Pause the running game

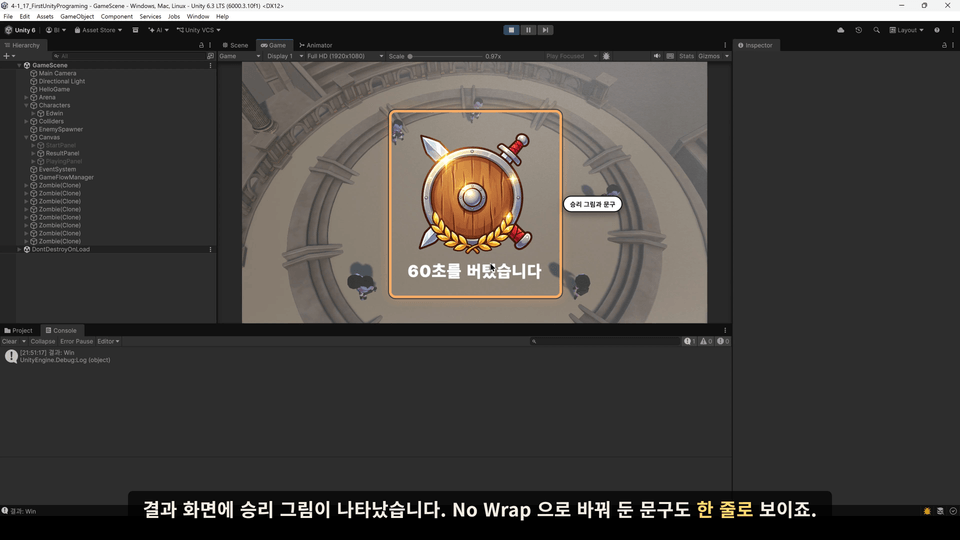[528, 30]
